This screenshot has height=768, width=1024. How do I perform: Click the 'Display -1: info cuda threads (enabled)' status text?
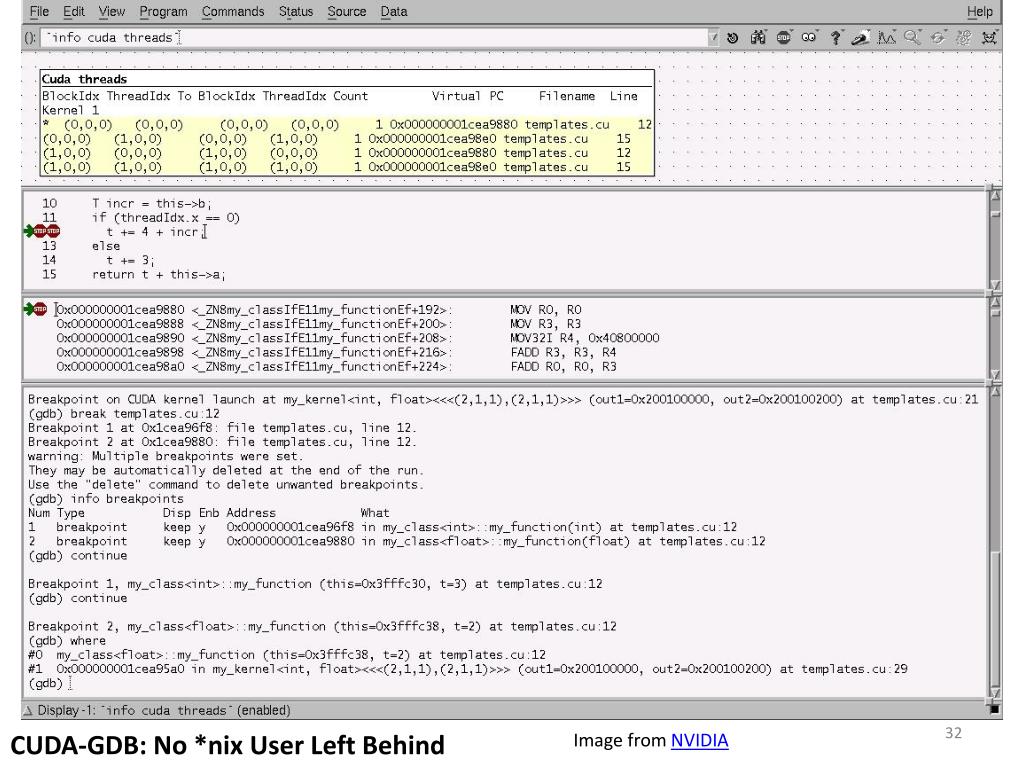click(x=164, y=711)
